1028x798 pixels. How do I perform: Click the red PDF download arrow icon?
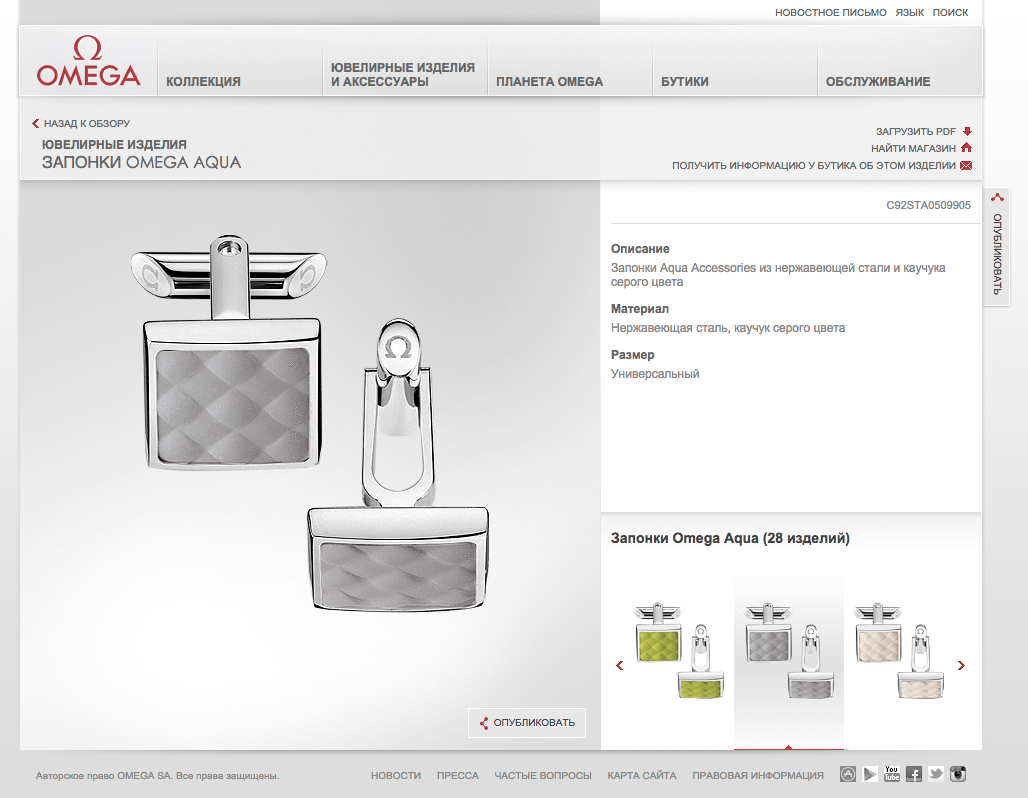point(967,131)
